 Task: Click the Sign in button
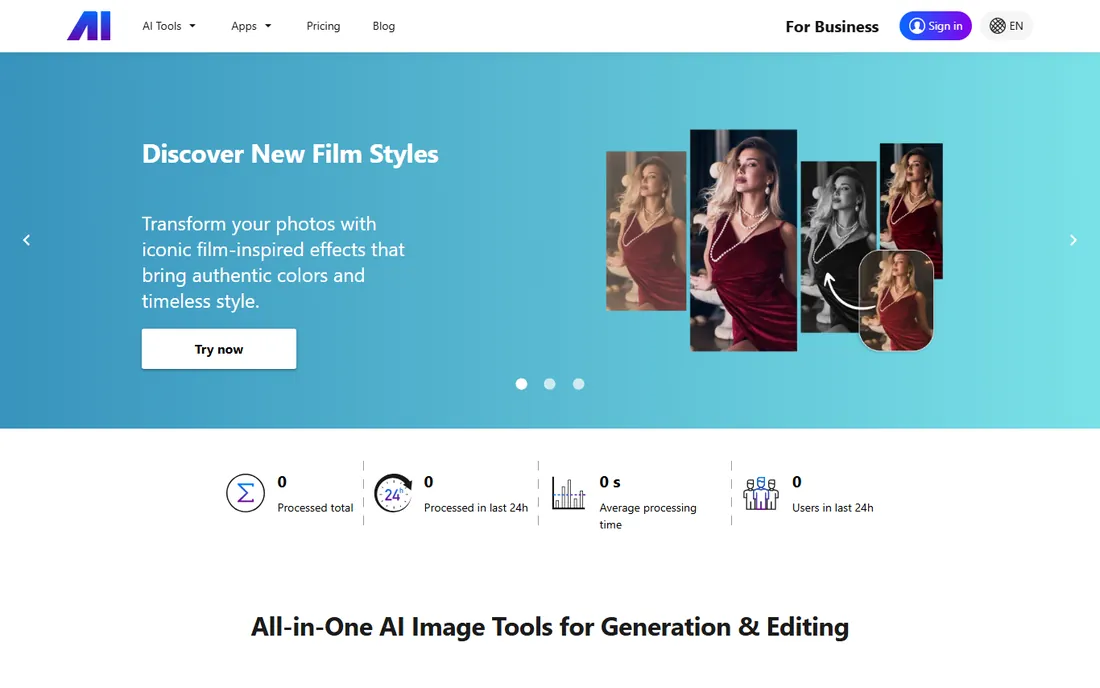[x=935, y=26]
